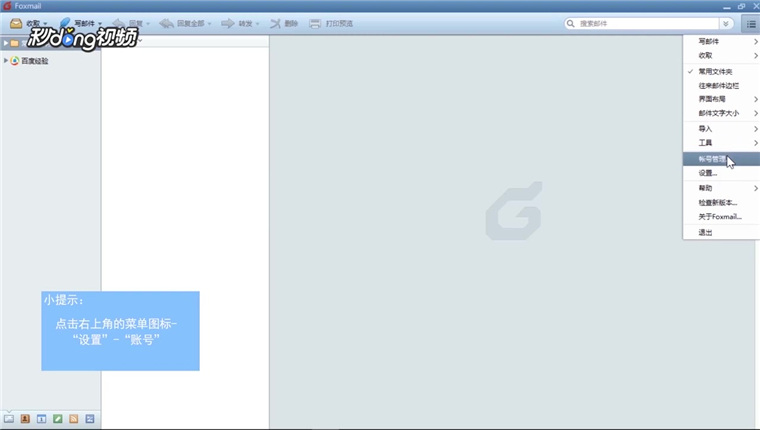Click the last blue icon in bottom bar
760x430 pixels.
tap(90, 419)
